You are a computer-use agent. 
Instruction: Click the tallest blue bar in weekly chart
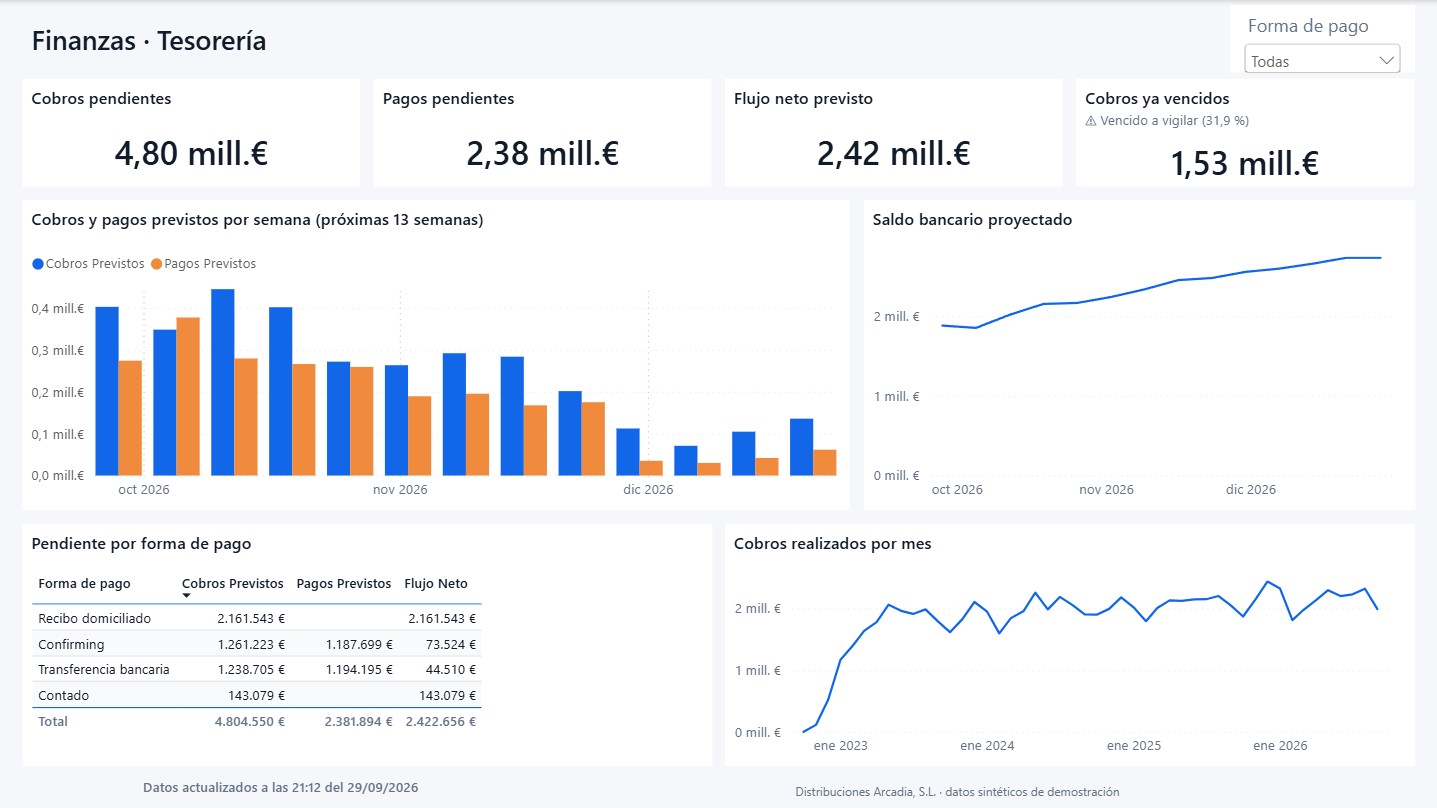(x=223, y=382)
